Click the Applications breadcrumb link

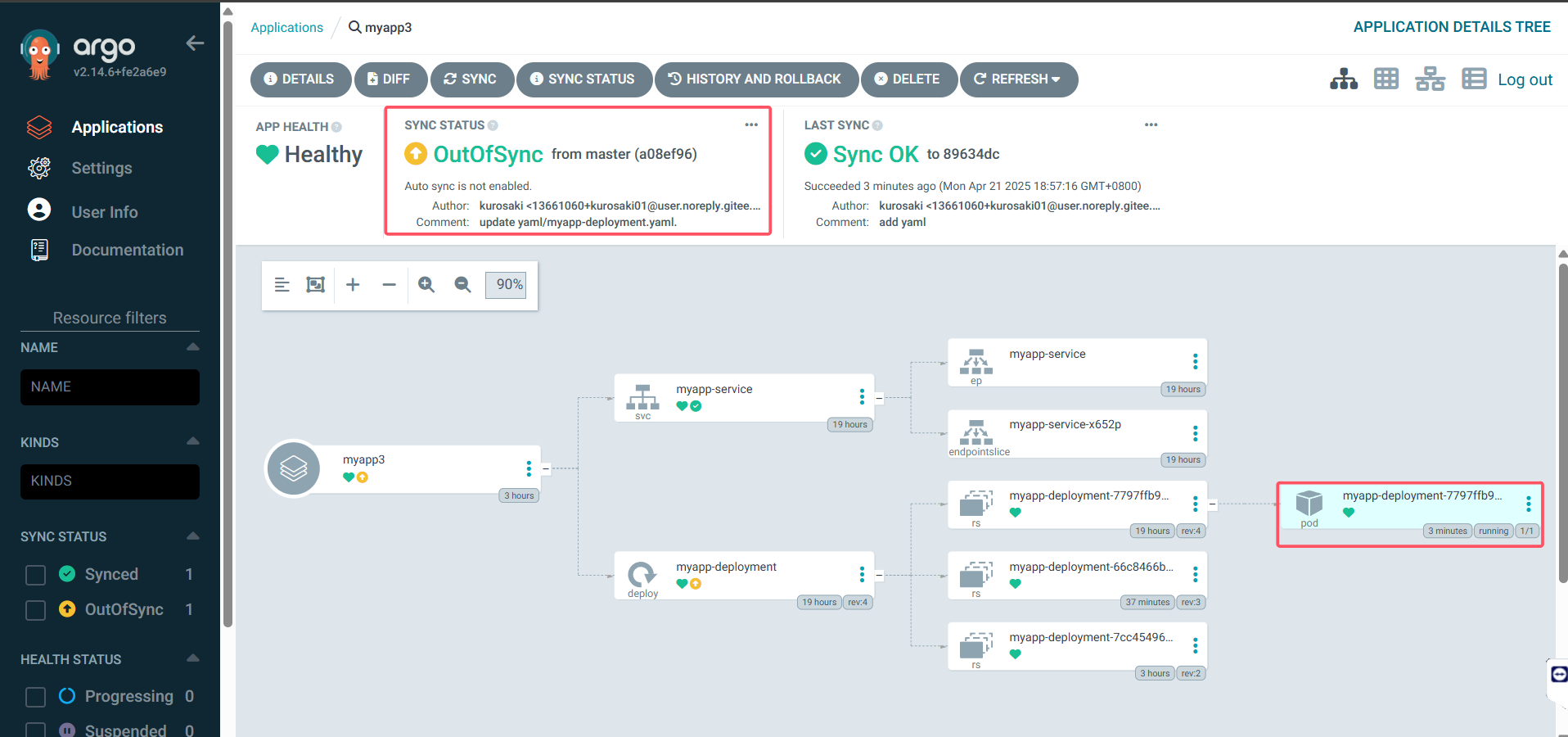[286, 27]
